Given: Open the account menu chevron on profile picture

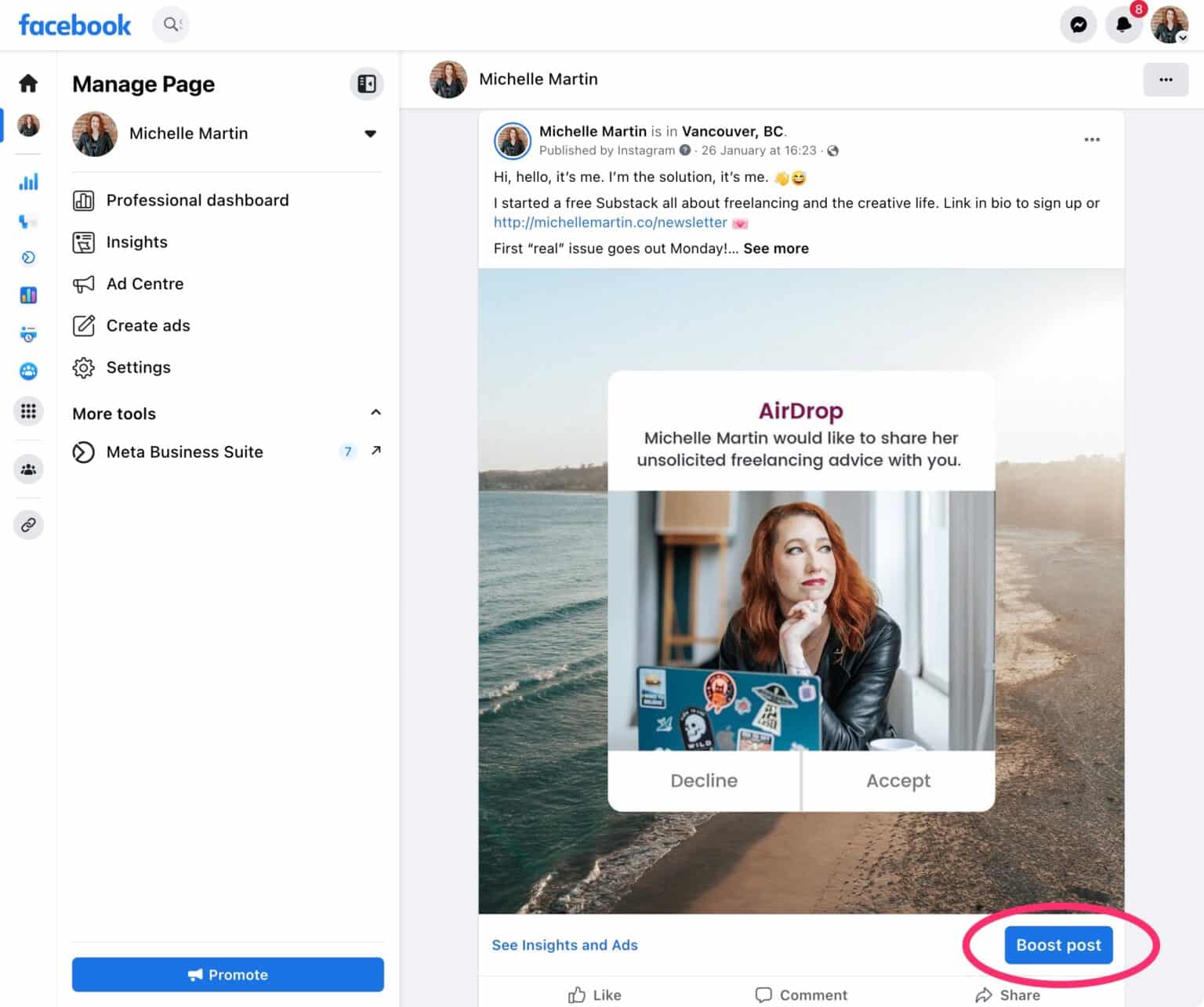Looking at the screenshot, I should tap(1184, 37).
